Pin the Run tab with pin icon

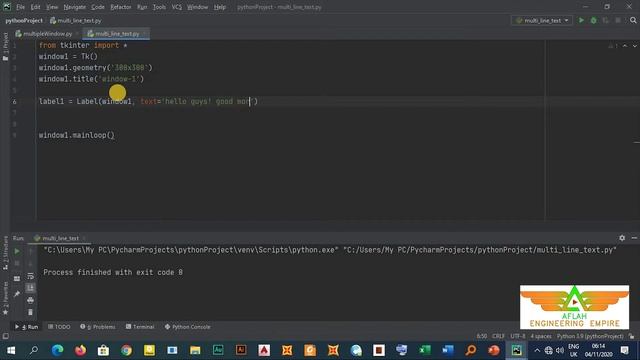[x=17, y=294]
